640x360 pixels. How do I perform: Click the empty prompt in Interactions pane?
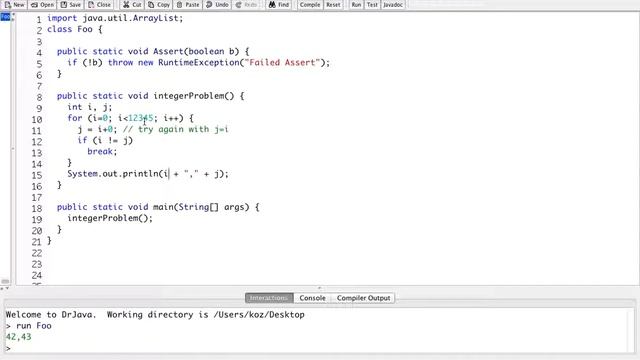point(8,348)
